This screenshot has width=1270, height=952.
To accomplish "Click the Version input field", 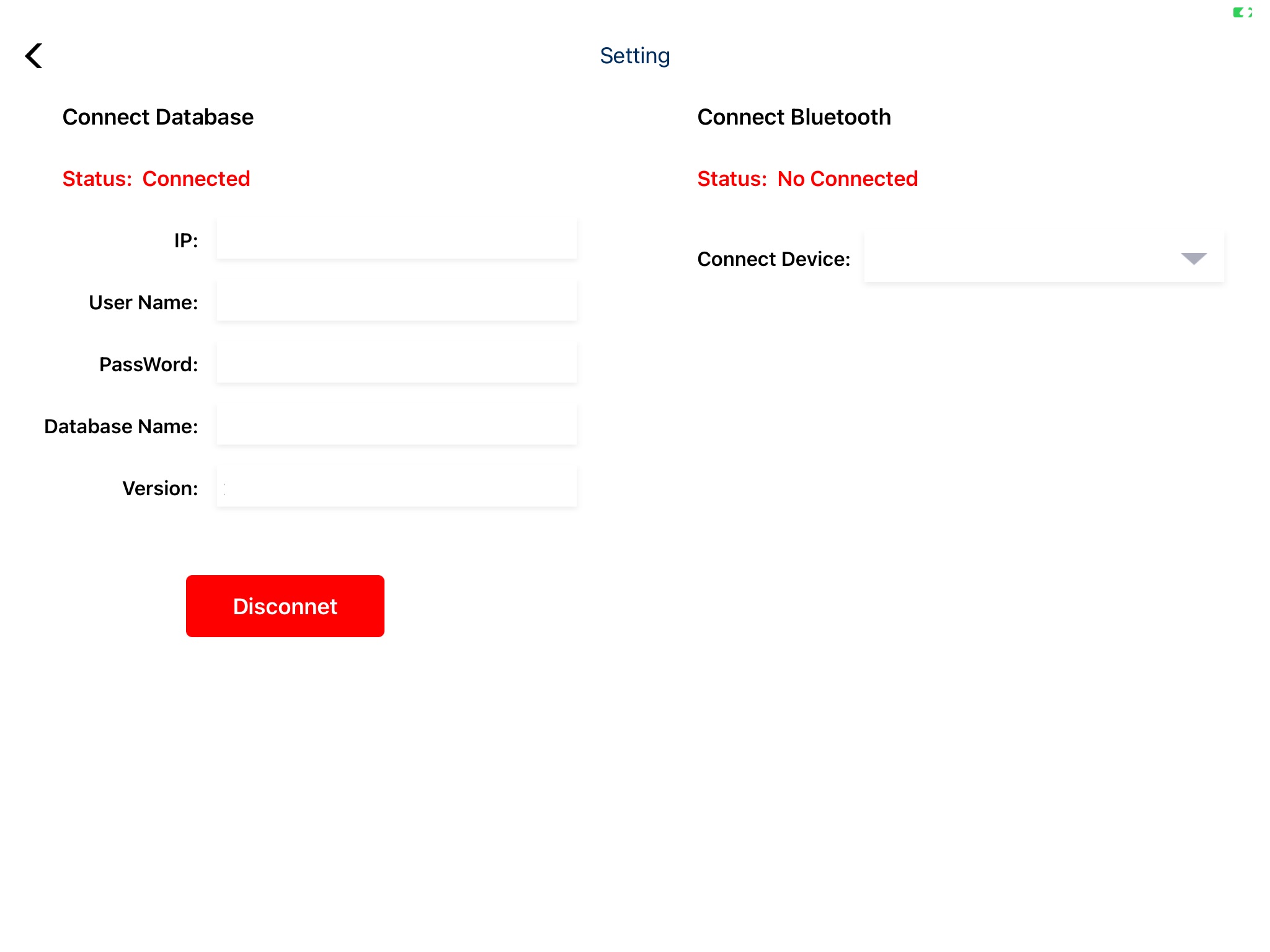I will pyautogui.click(x=397, y=488).
